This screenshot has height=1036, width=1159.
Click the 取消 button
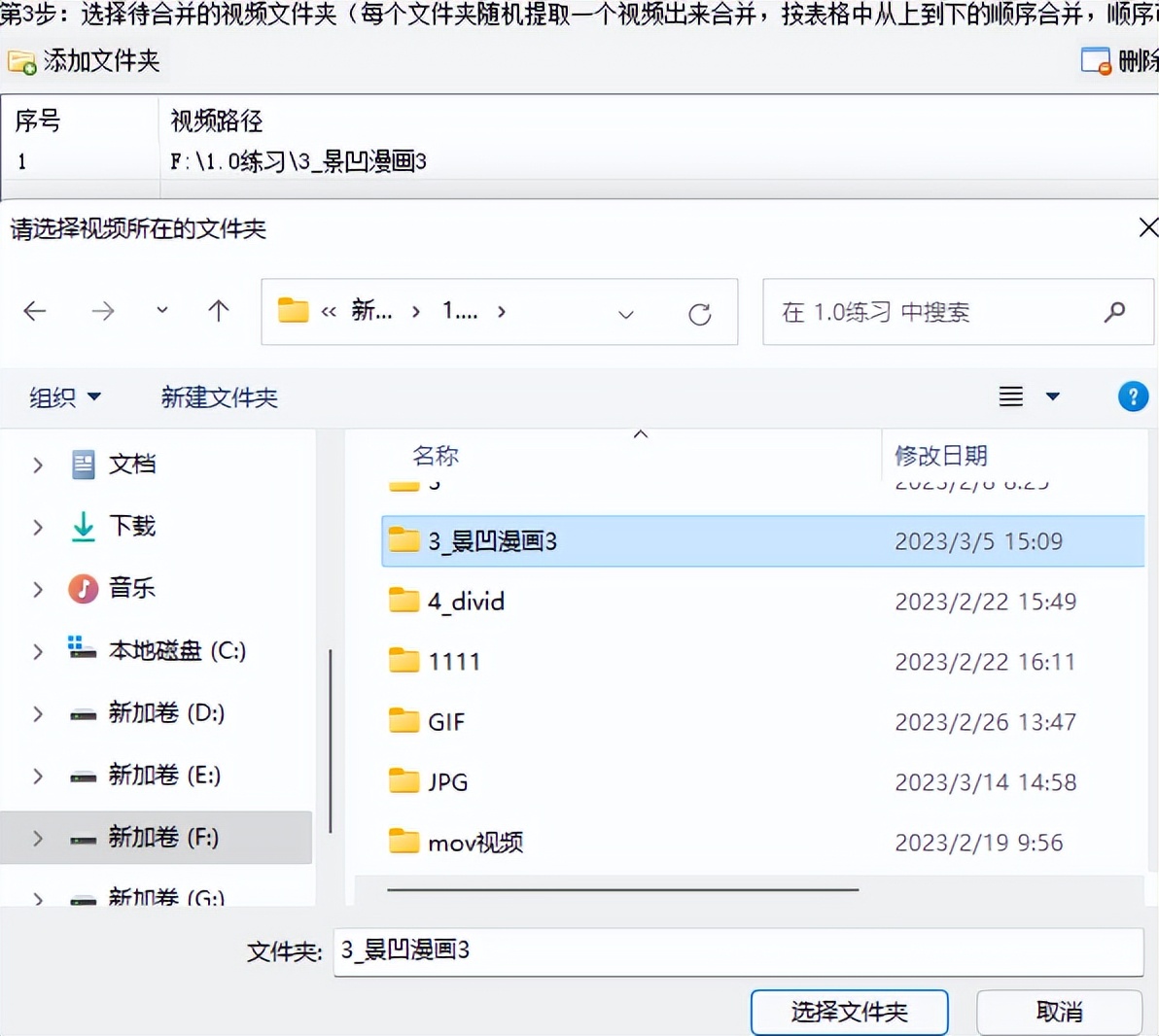[1059, 1012]
